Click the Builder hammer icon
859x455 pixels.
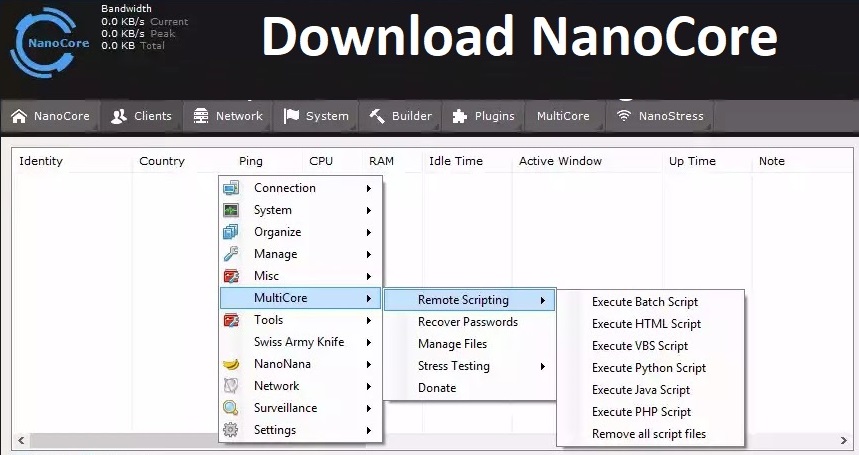coord(377,116)
